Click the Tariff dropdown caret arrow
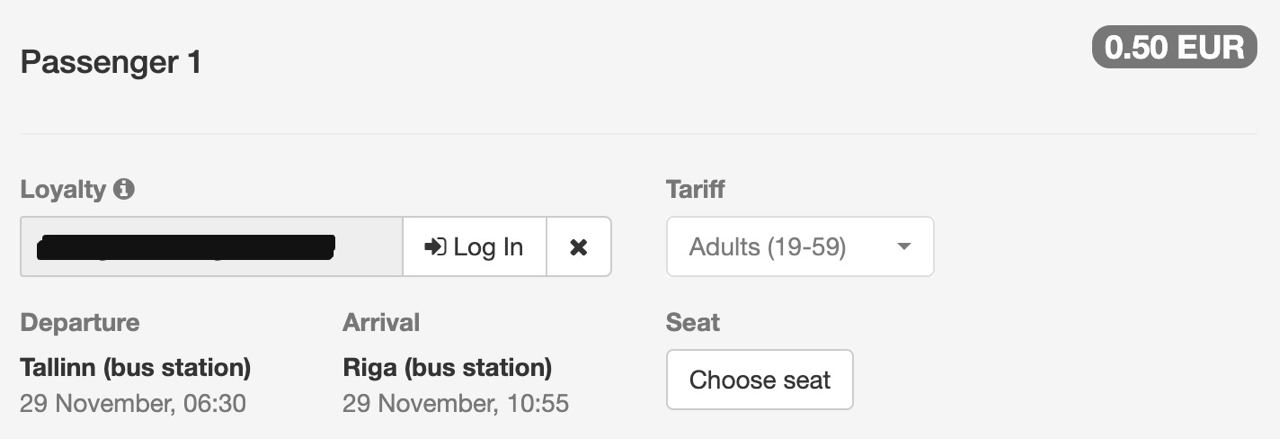 click(904, 247)
